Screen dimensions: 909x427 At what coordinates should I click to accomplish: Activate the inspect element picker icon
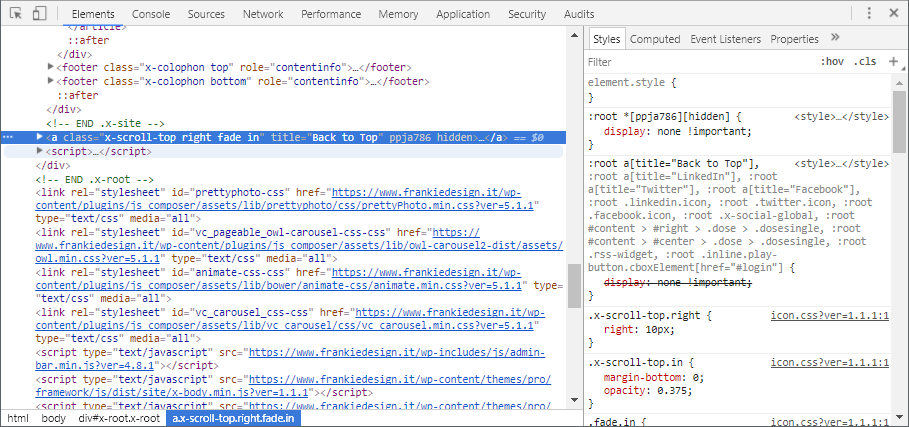[x=16, y=13]
